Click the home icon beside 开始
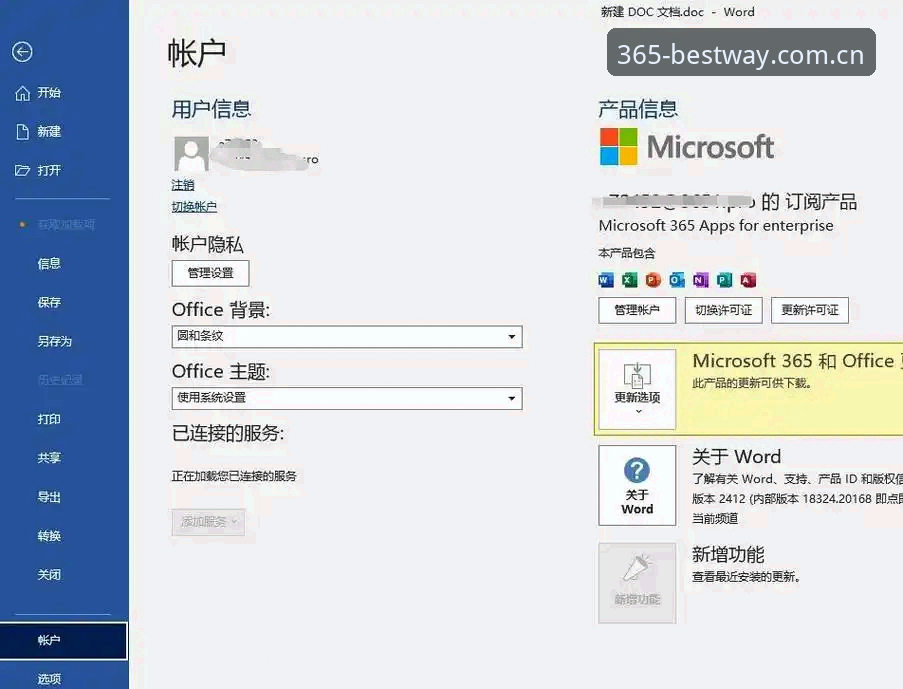Screen dimensions: 903x689 coord(22,93)
